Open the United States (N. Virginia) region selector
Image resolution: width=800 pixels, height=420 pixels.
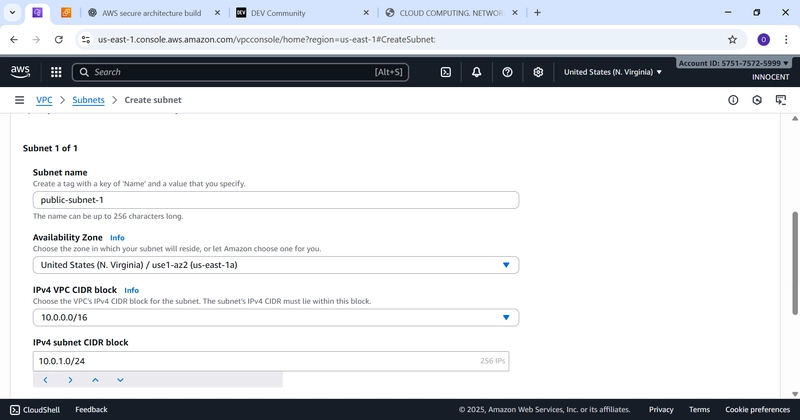tap(613, 72)
